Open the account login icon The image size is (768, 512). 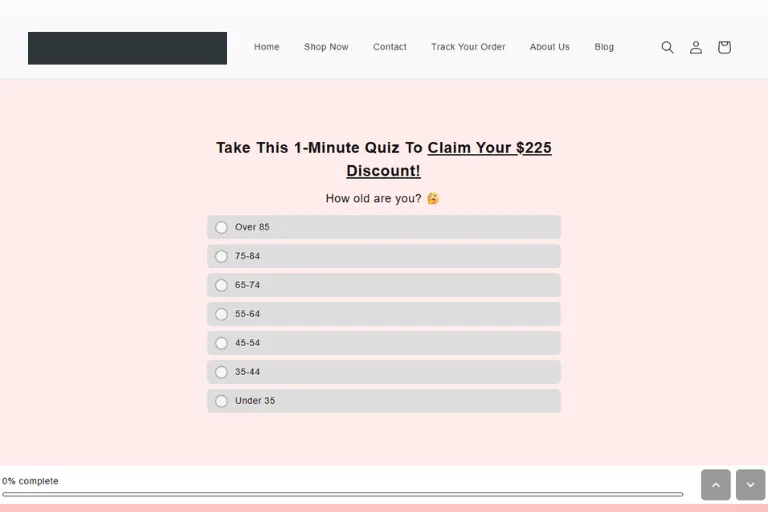click(x=696, y=47)
